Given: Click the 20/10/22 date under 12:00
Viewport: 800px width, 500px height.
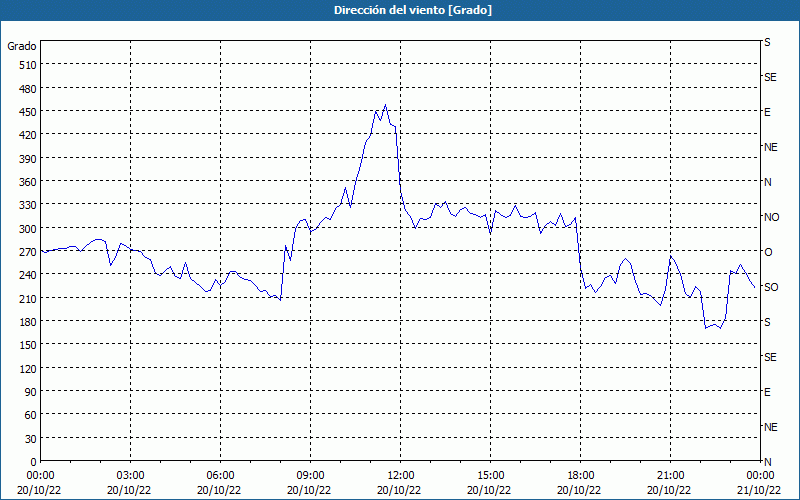Looking at the screenshot, I should point(399,490).
